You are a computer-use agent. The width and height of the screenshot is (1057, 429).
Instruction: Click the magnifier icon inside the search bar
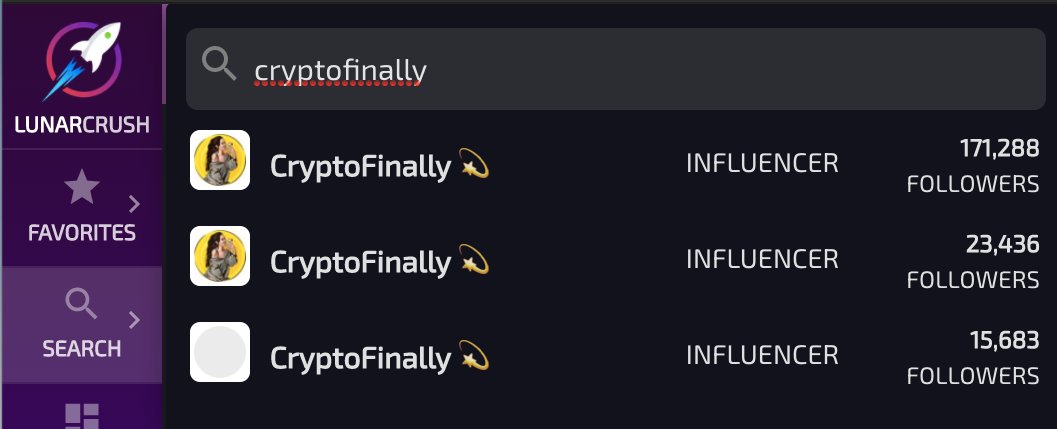click(x=218, y=65)
